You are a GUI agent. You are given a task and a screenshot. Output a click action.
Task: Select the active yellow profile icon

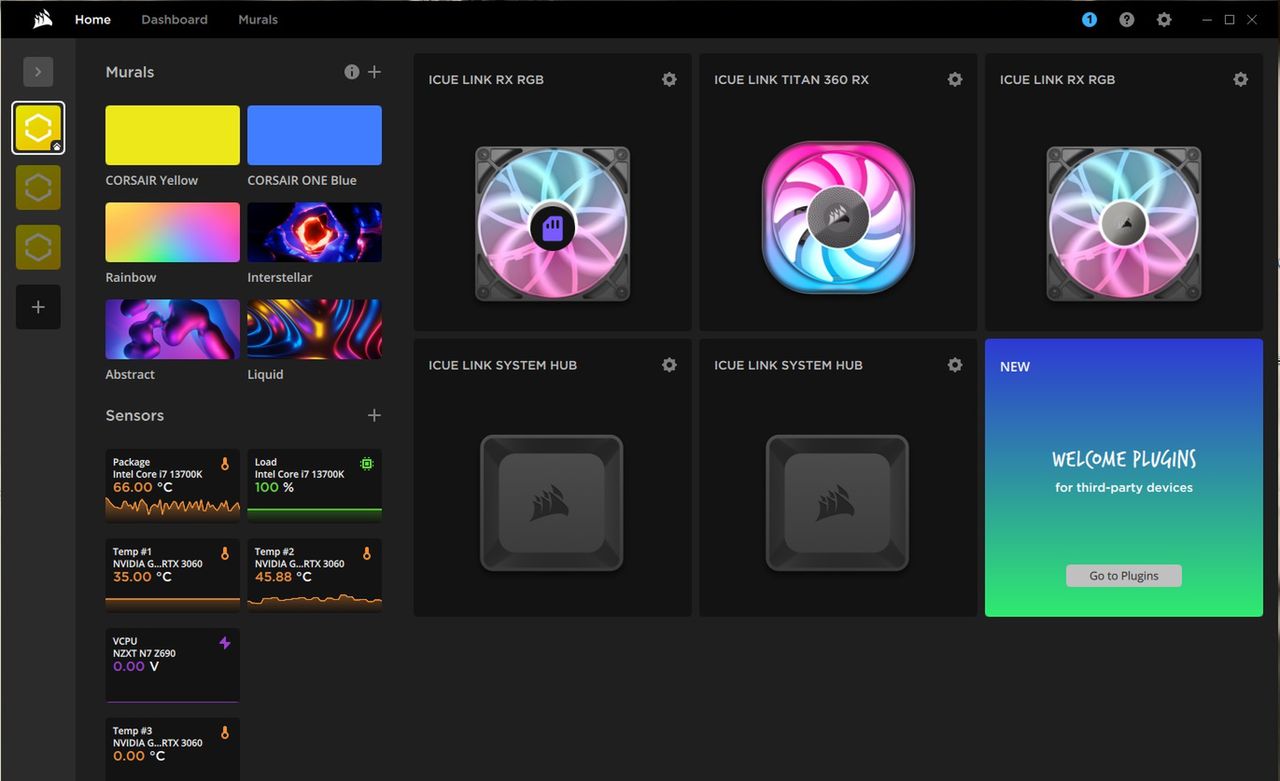click(x=38, y=128)
